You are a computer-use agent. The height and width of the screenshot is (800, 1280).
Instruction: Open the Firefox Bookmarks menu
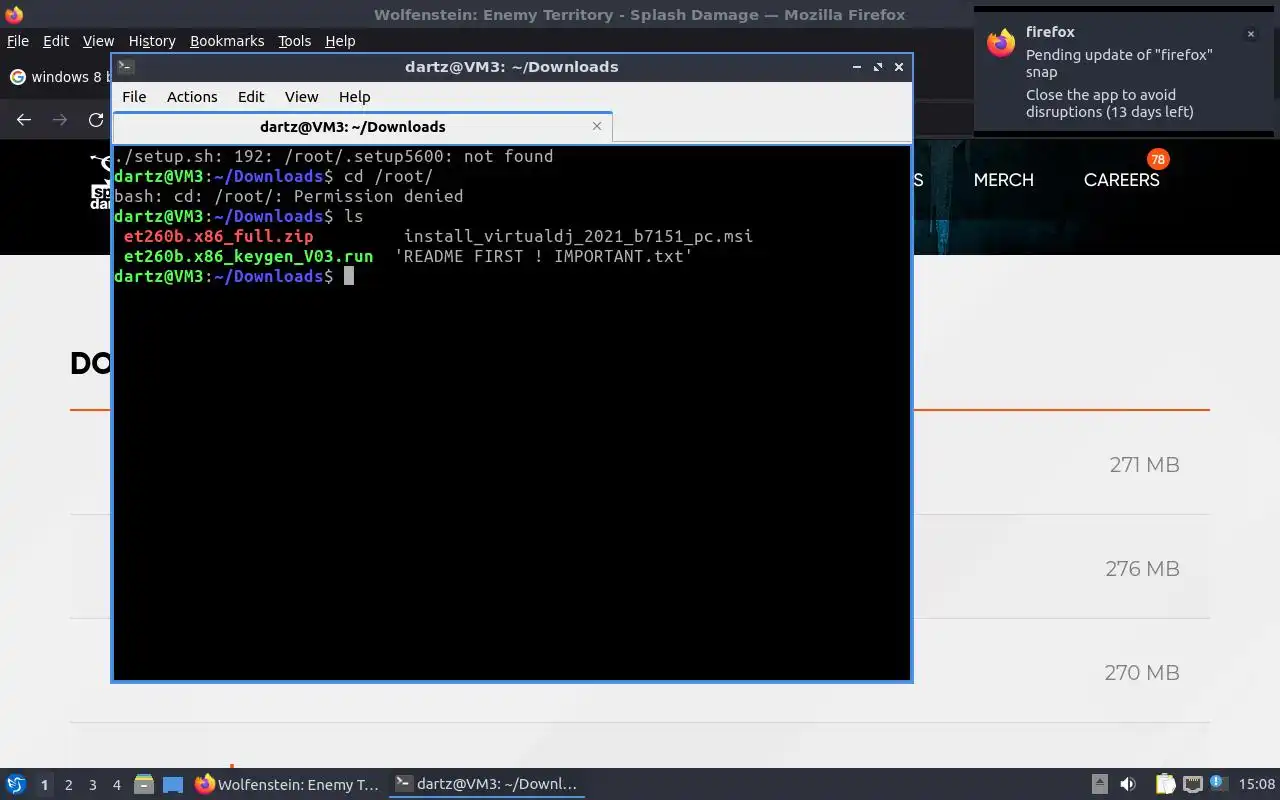(227, 41)
